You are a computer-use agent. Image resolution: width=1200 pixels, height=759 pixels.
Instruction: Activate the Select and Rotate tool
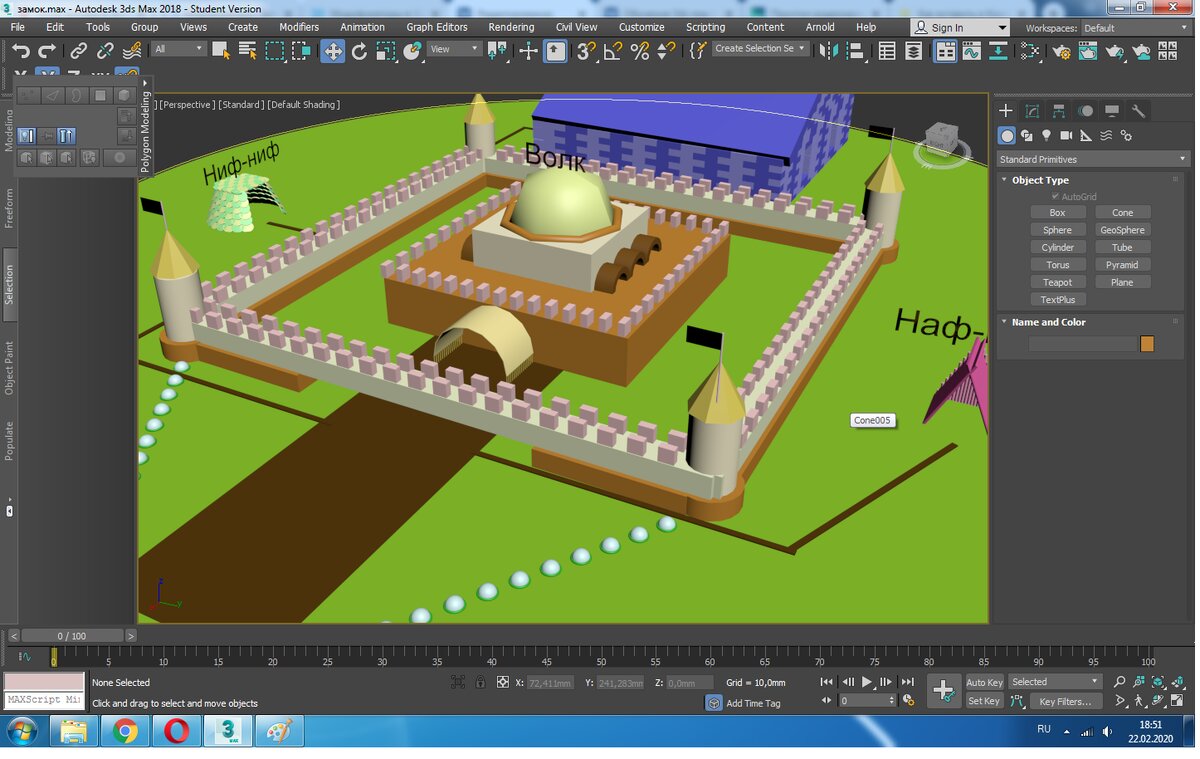359,51
